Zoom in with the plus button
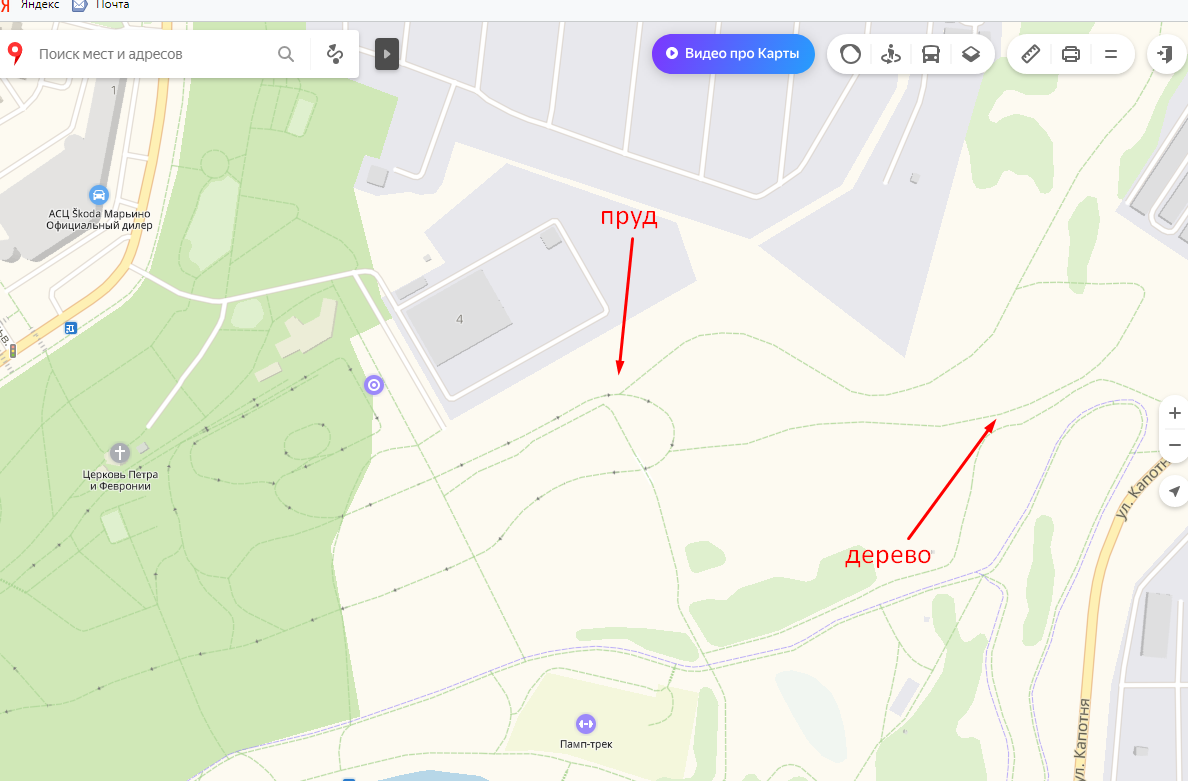The image size is (1188, 781). (1174, 413)
